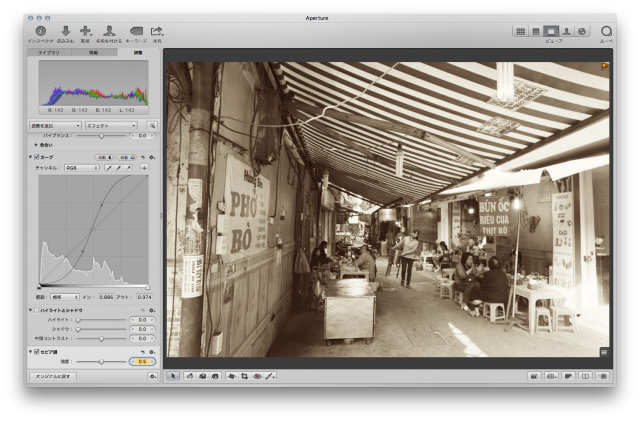The height and width of the screenshot is (421, 640).
Task: Switch to the Info (情報) tab
Action: (x=94, y=53)
